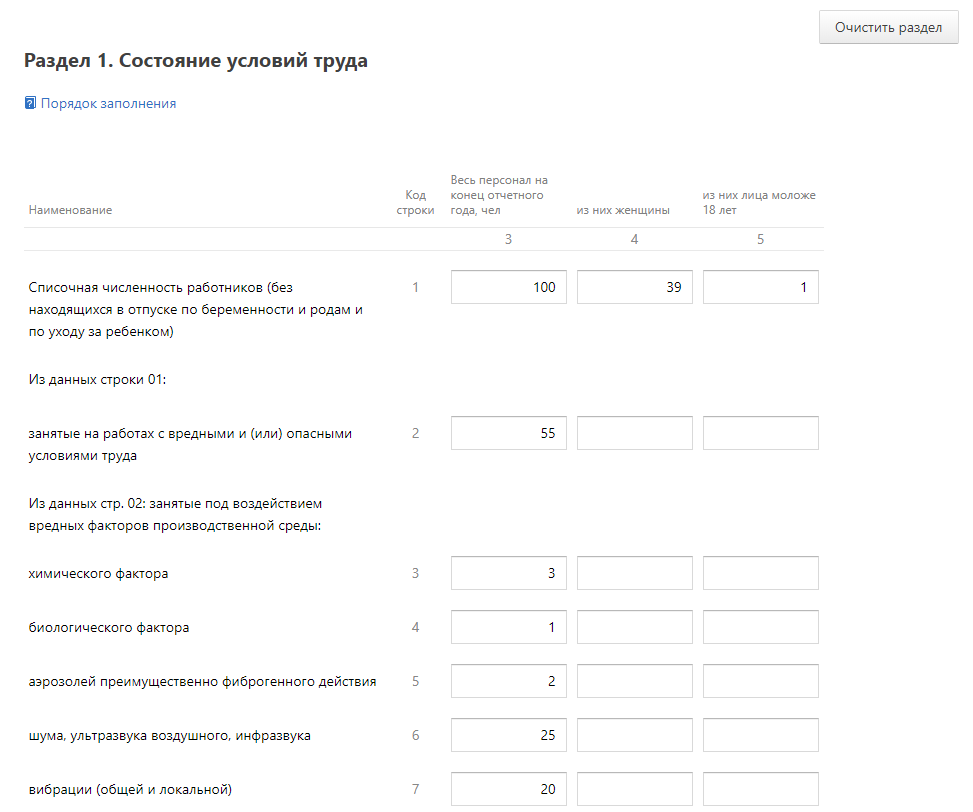The height and width of the screenshot is (812, 973).
Task: Click women field for химического фактора
Action: point(635,573)
